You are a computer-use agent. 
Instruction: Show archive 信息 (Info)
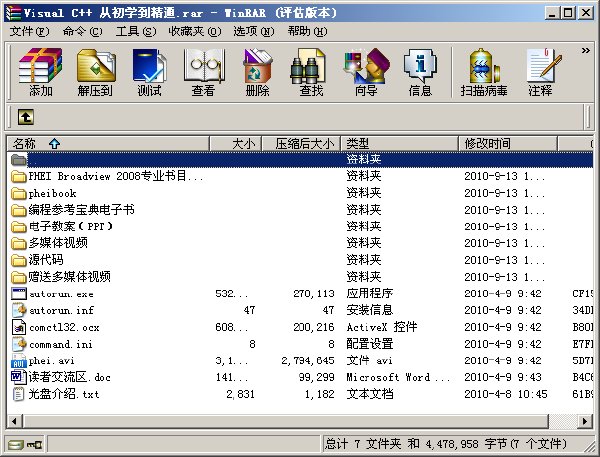420,72
